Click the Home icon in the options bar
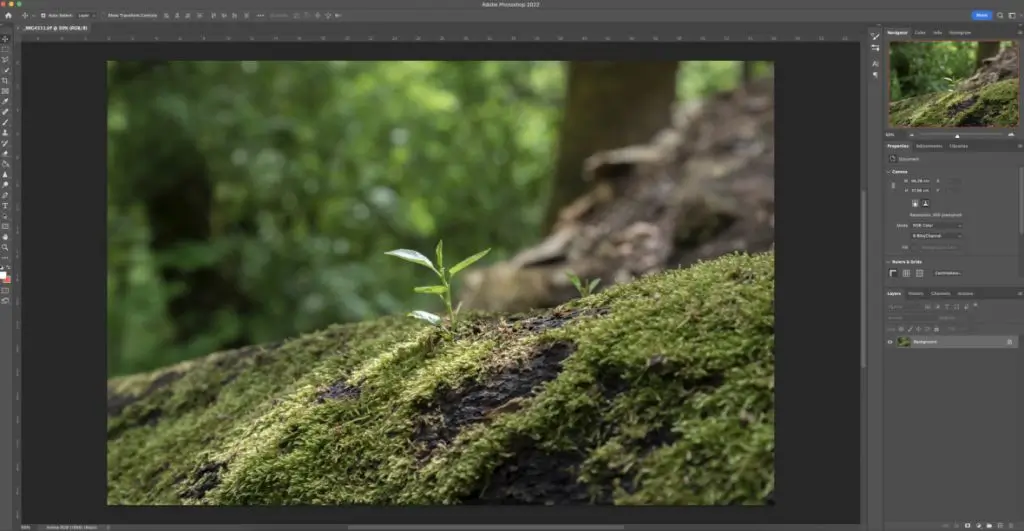Screen dimensions: 1024x531 (8, 16)
